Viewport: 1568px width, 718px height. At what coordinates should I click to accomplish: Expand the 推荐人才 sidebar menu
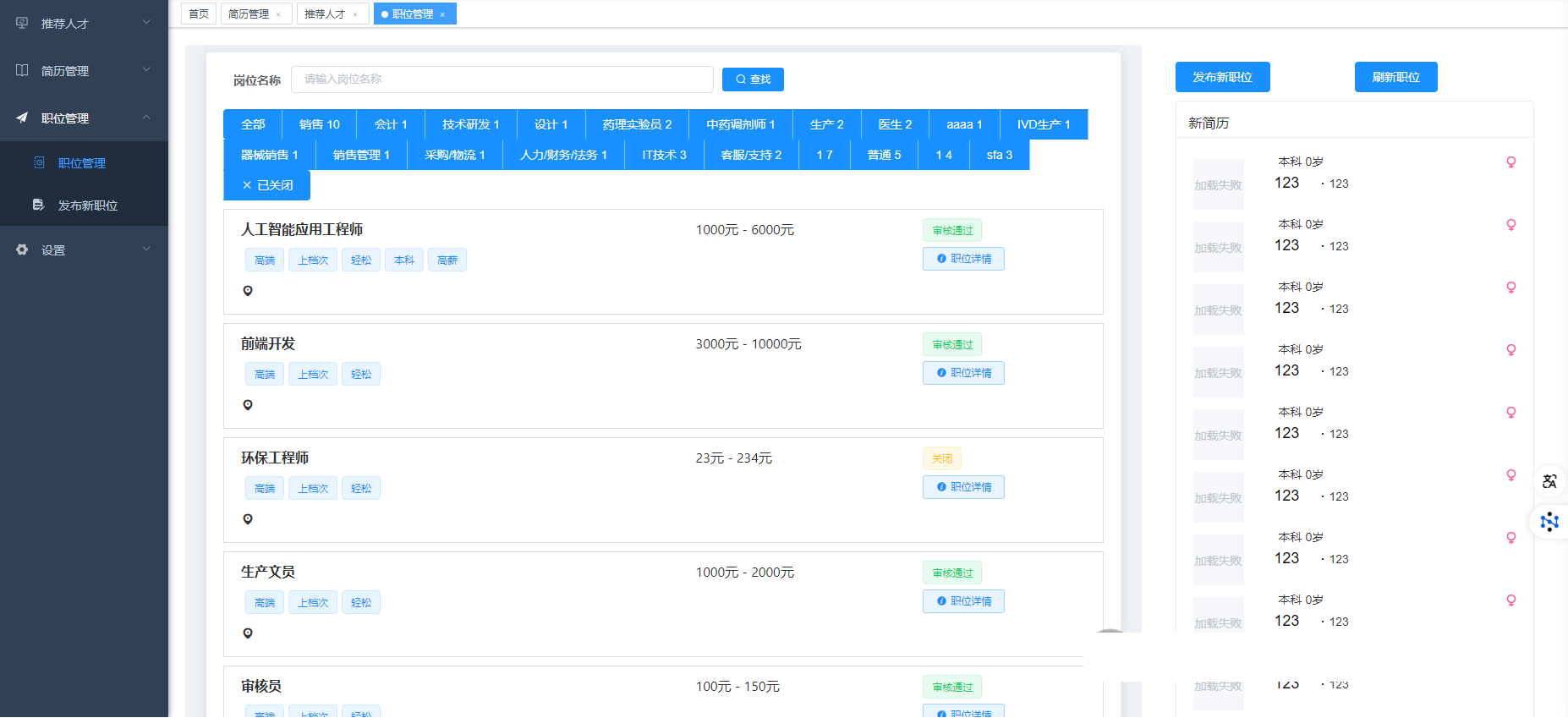click(x=146, y=23)
